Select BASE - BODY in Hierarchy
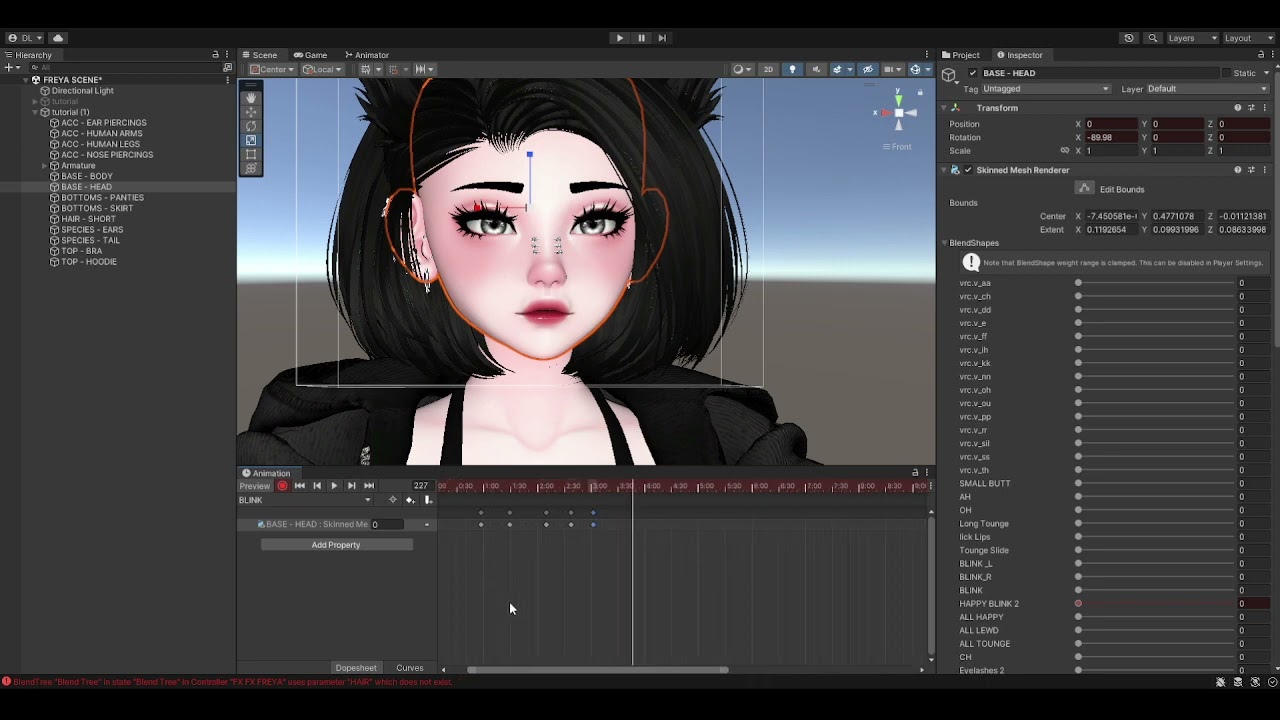 87,176
